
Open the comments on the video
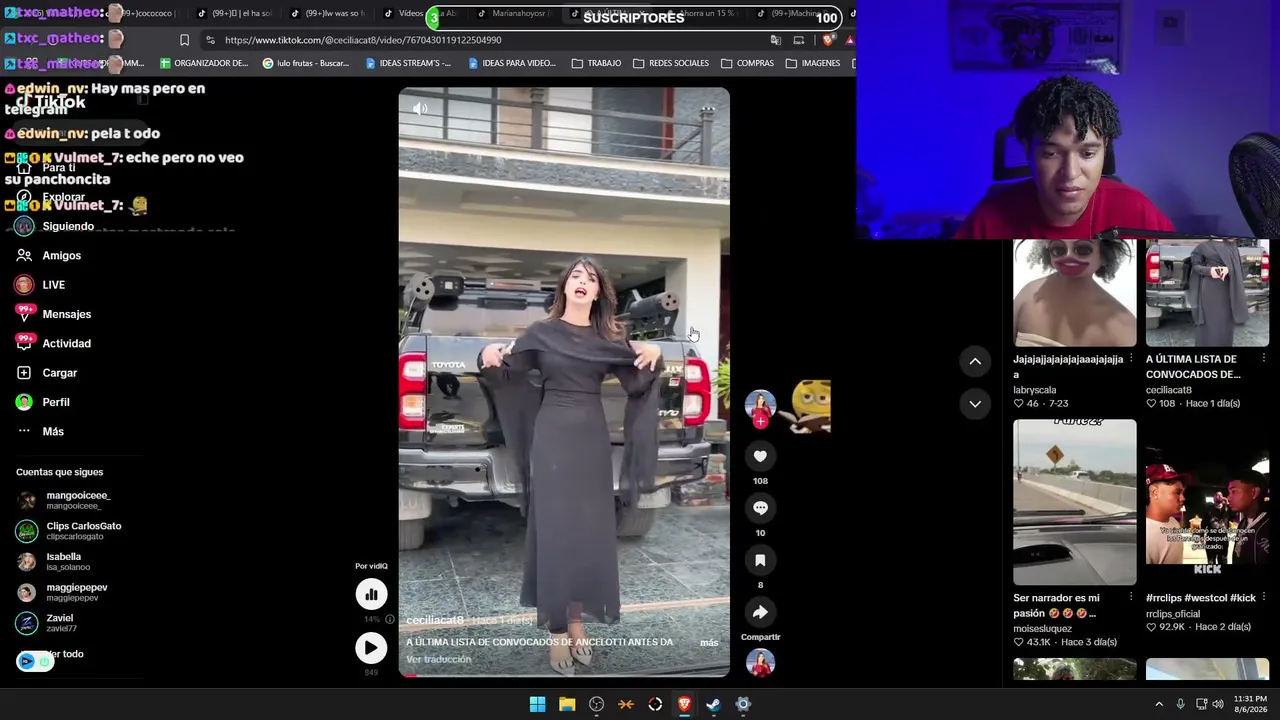coord(760,508)
